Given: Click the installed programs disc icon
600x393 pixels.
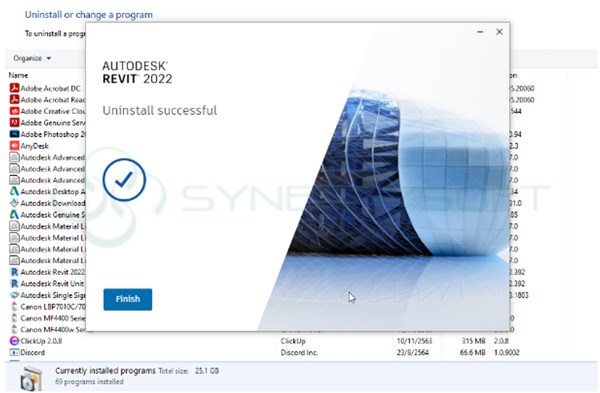Looking at the screenshot, I should (x=31, y=379).
